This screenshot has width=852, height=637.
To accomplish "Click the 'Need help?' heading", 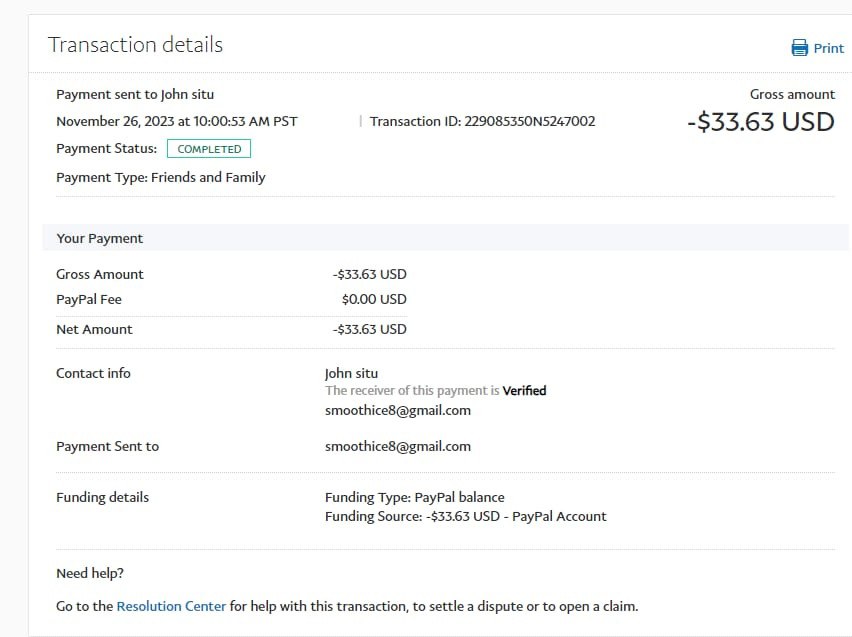I will (x=90, y=573).
